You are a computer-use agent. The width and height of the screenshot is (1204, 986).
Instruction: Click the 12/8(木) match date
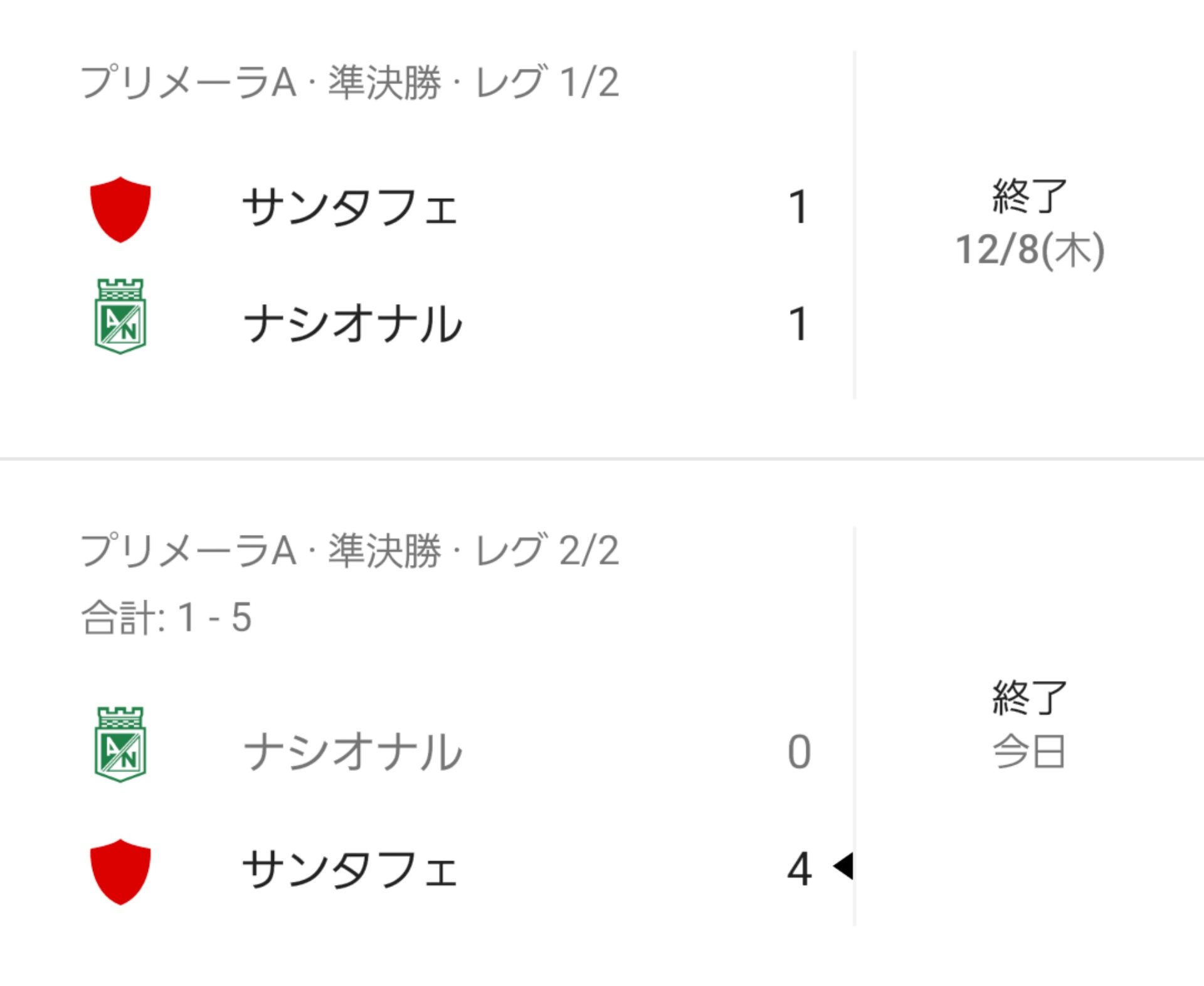[x=1030, y=250]
